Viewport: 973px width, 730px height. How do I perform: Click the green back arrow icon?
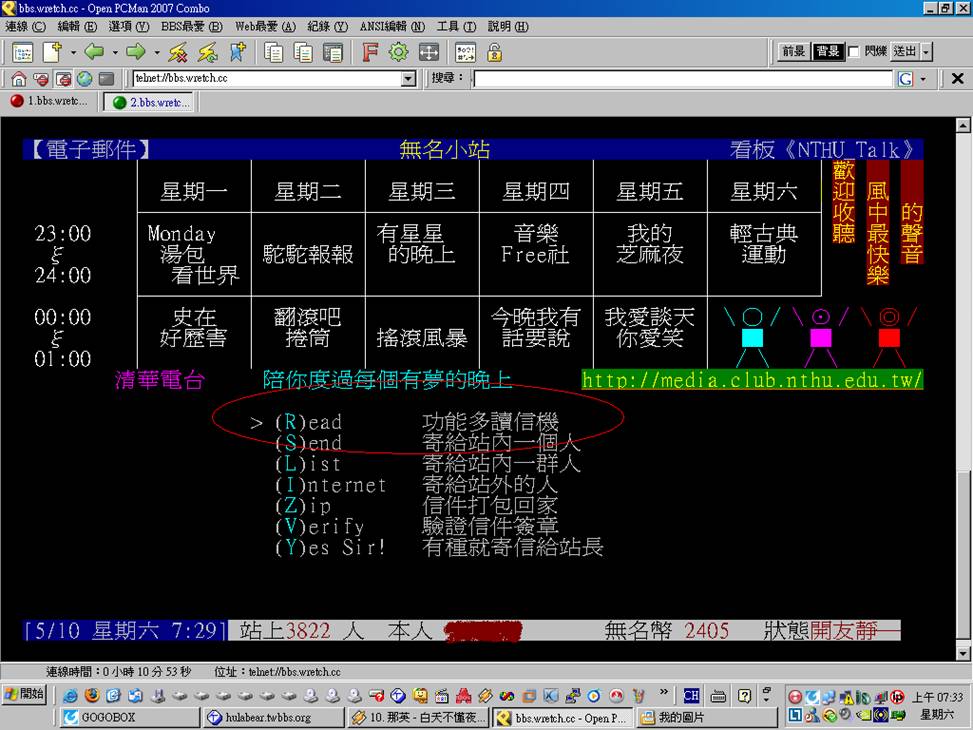tap(94, 52)
